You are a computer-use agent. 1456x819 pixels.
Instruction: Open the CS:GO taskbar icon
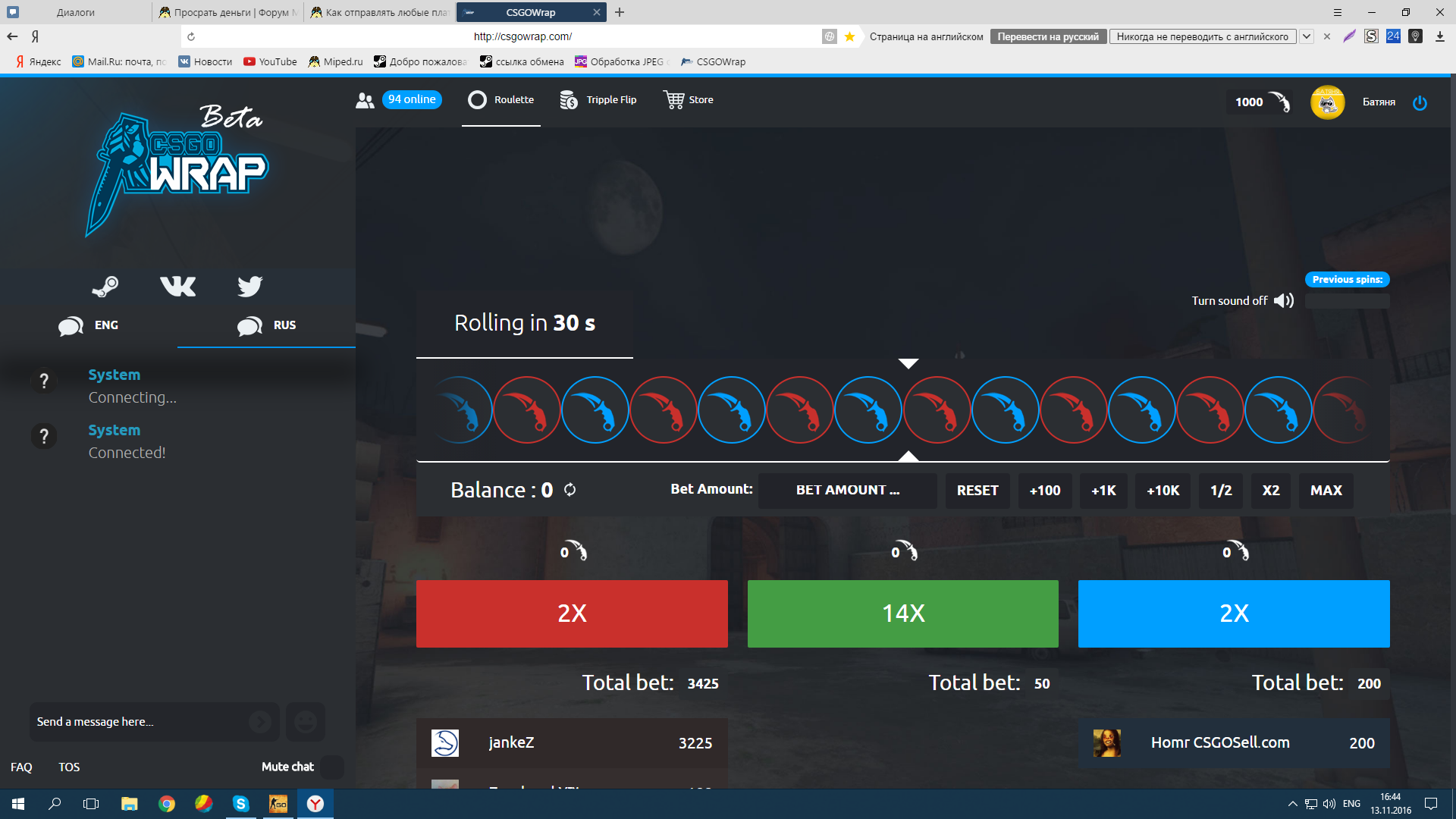[278, 804]
